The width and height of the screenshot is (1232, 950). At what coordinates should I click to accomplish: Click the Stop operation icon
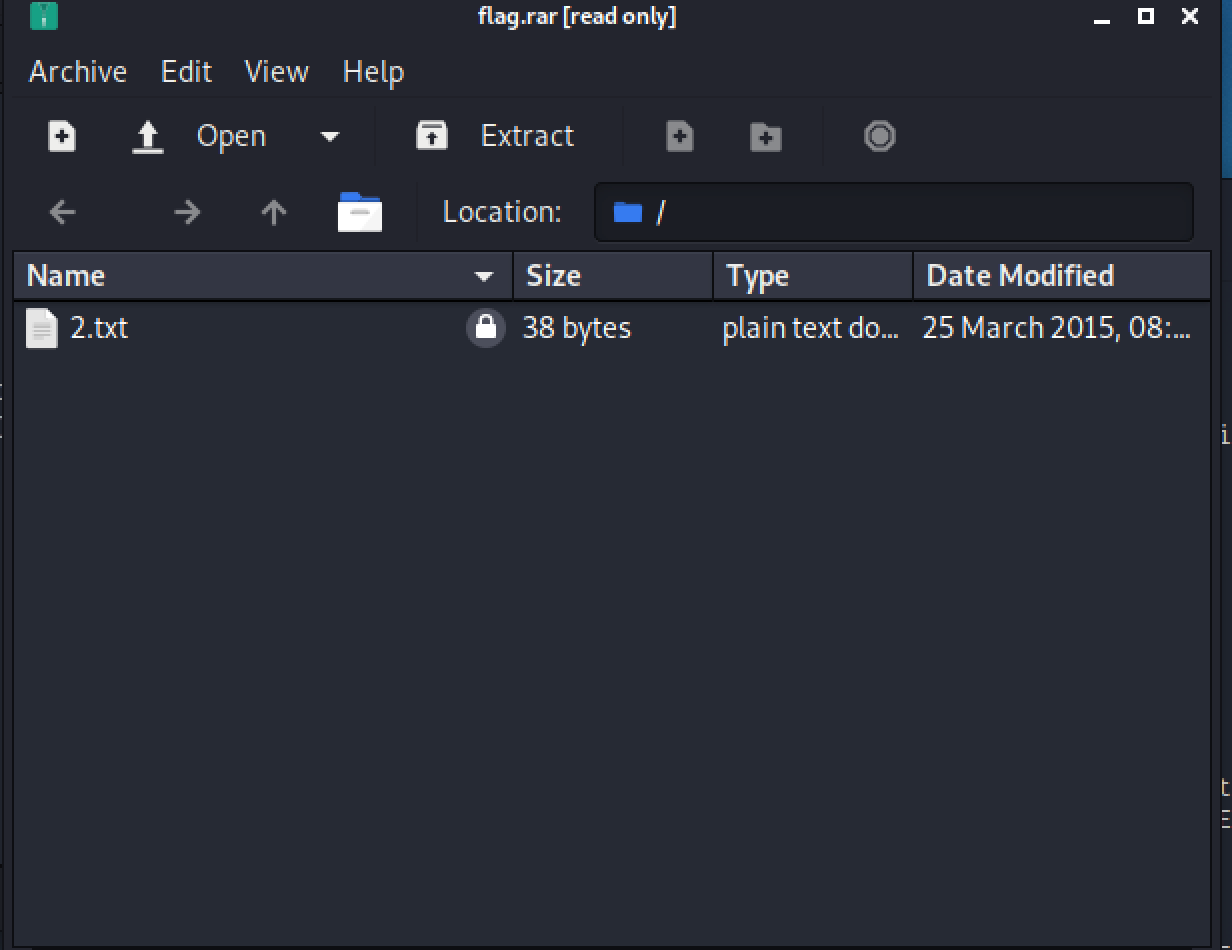coord(878,136)
